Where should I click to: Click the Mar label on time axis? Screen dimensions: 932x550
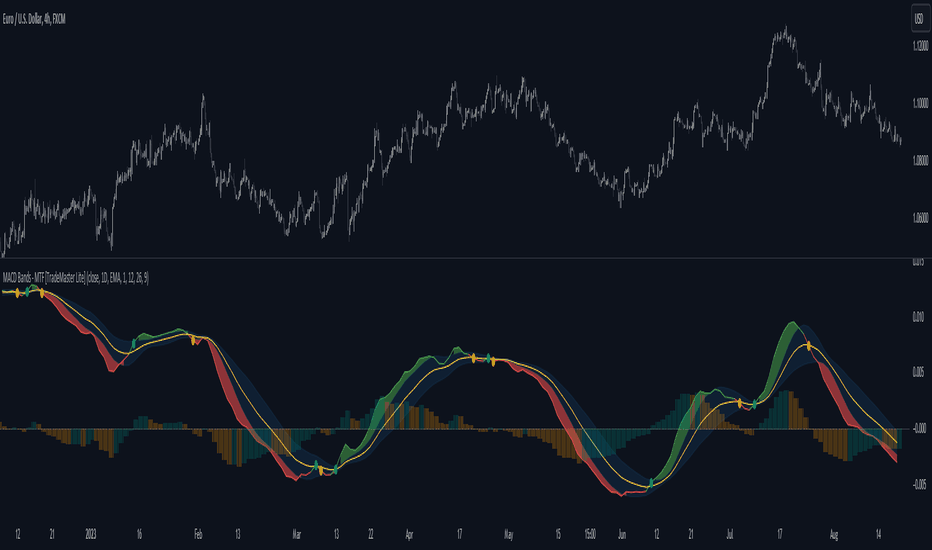pyautogui.click(x=297, y=535)
